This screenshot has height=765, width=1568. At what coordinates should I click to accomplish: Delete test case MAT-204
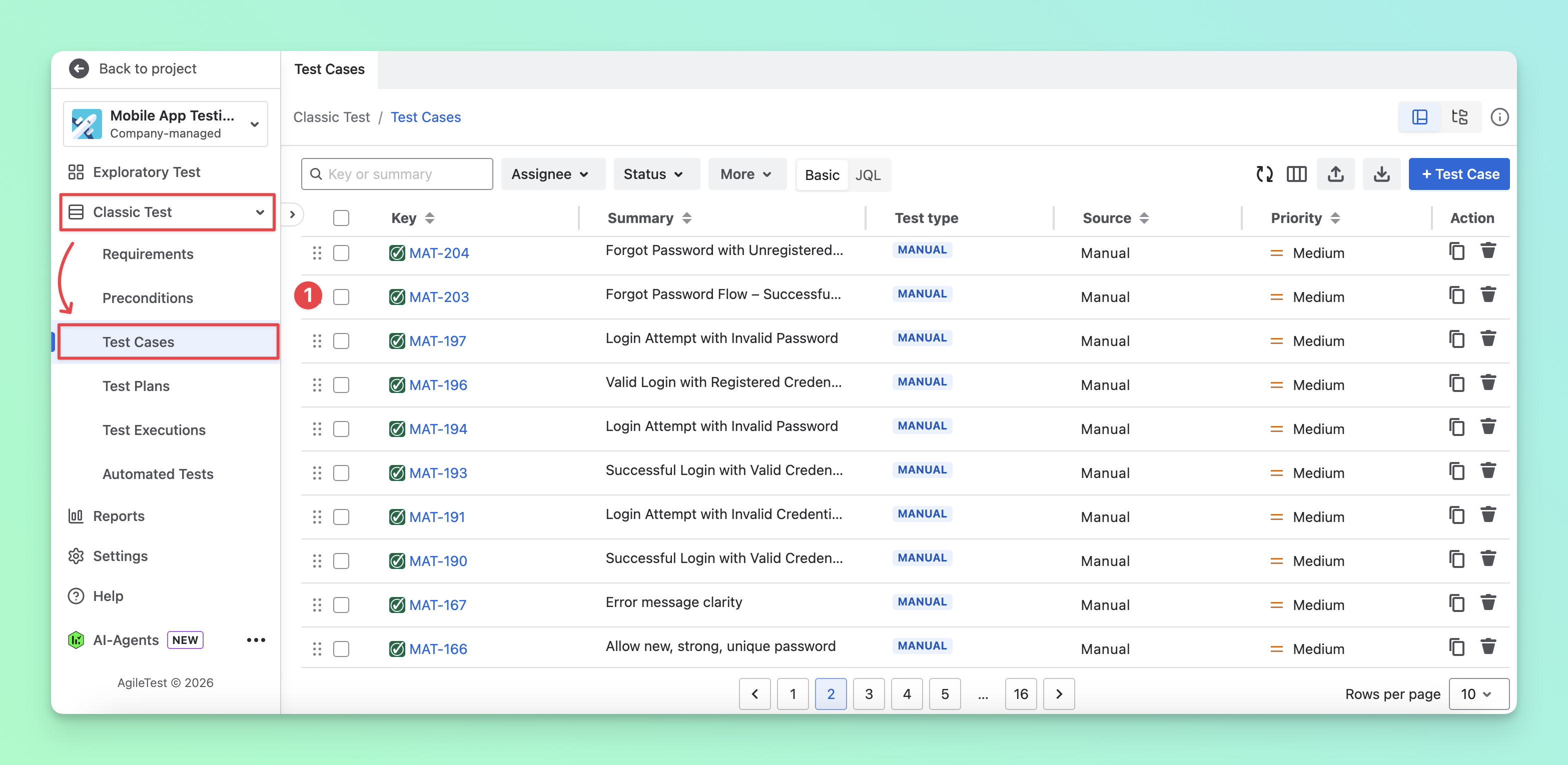1488,250
